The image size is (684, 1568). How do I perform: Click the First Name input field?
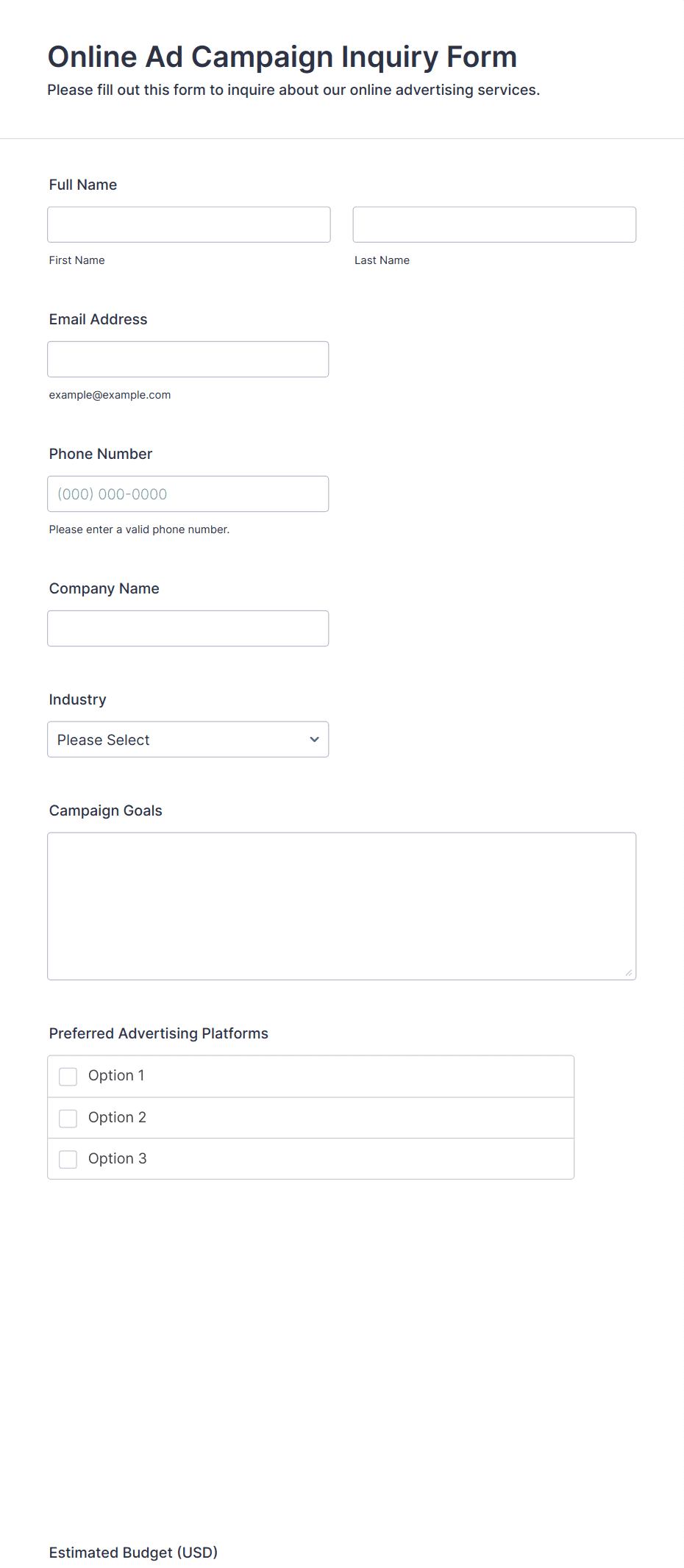(x=188, y=224)
